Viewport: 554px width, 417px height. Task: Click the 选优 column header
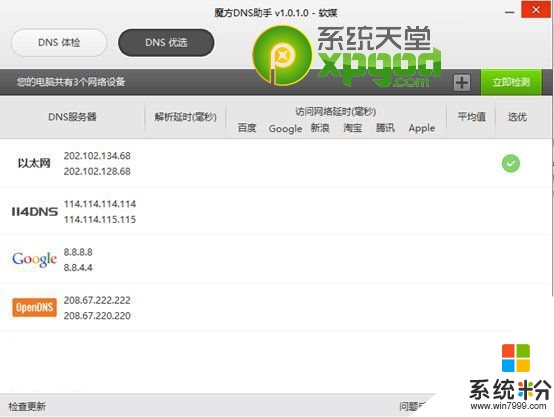(517, 117)
